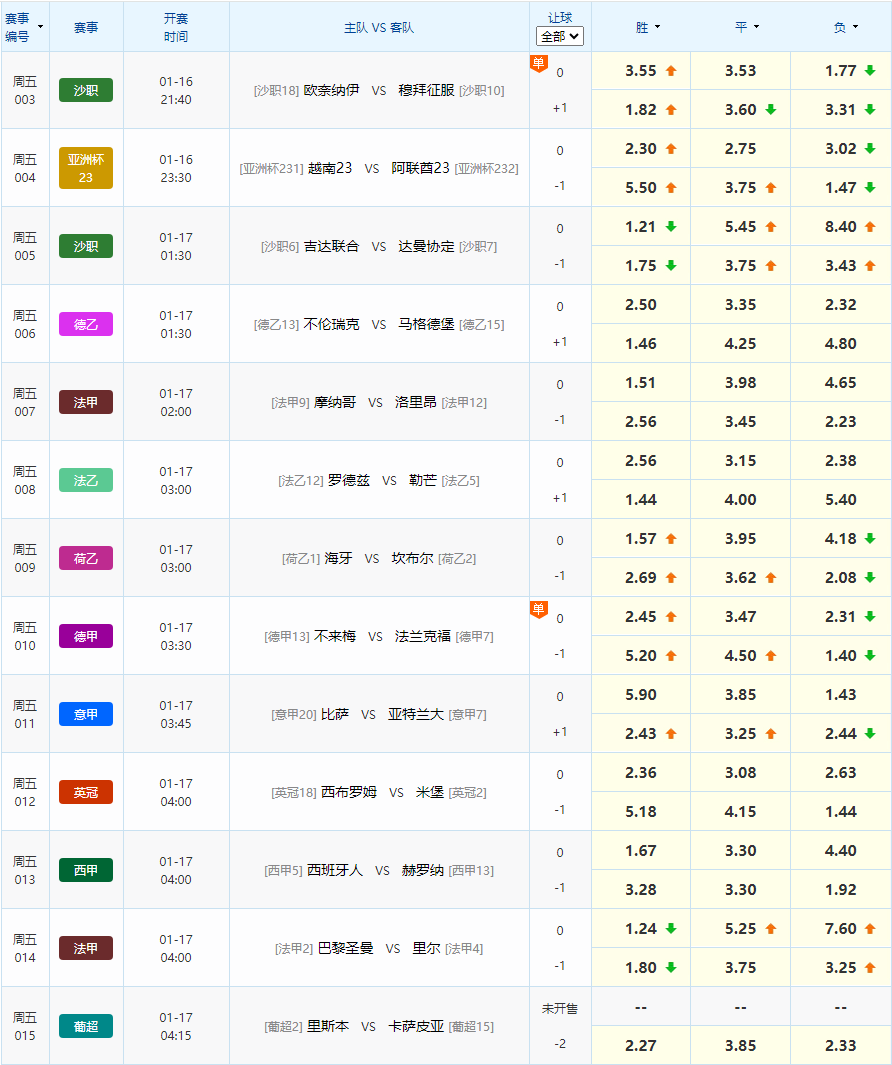Click the 法甲 badge beside match 007

click(86, 401)
